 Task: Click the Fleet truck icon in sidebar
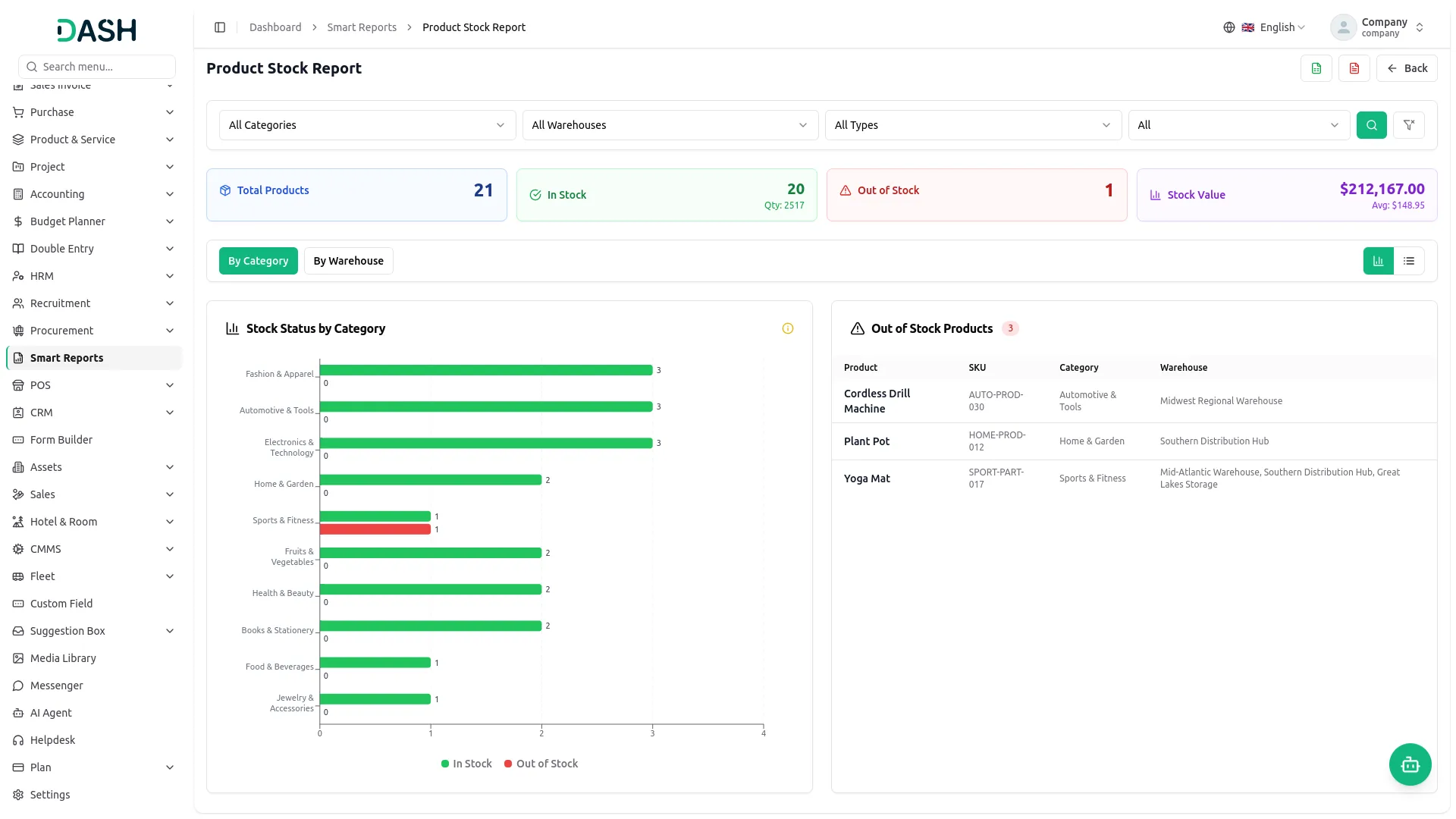coord(18,576)
